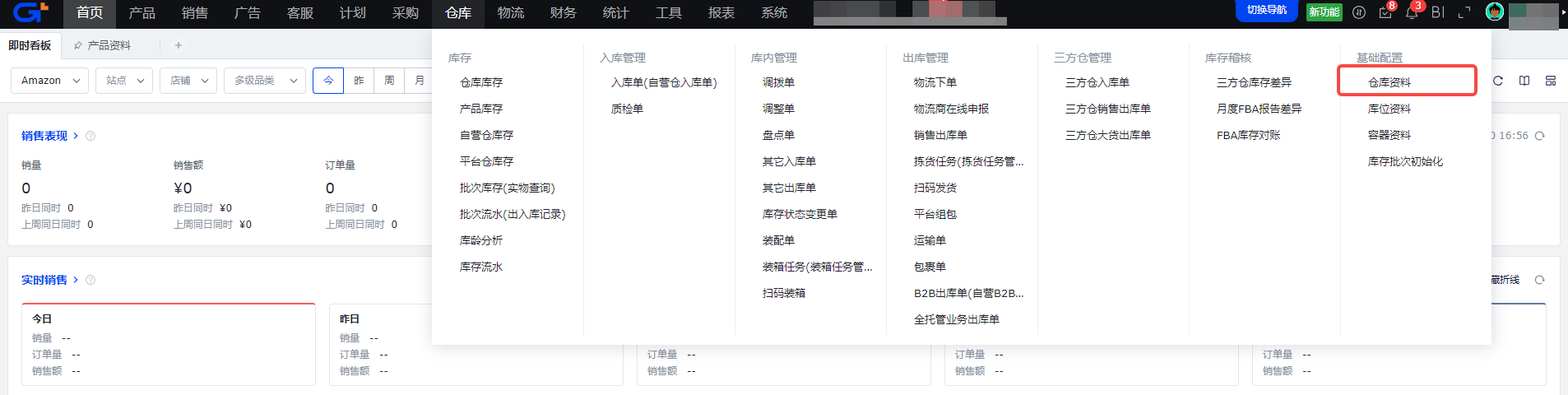Click the 切换导航 button
Viewport: 1568px width, 395px height.
tap(1267, 11)
